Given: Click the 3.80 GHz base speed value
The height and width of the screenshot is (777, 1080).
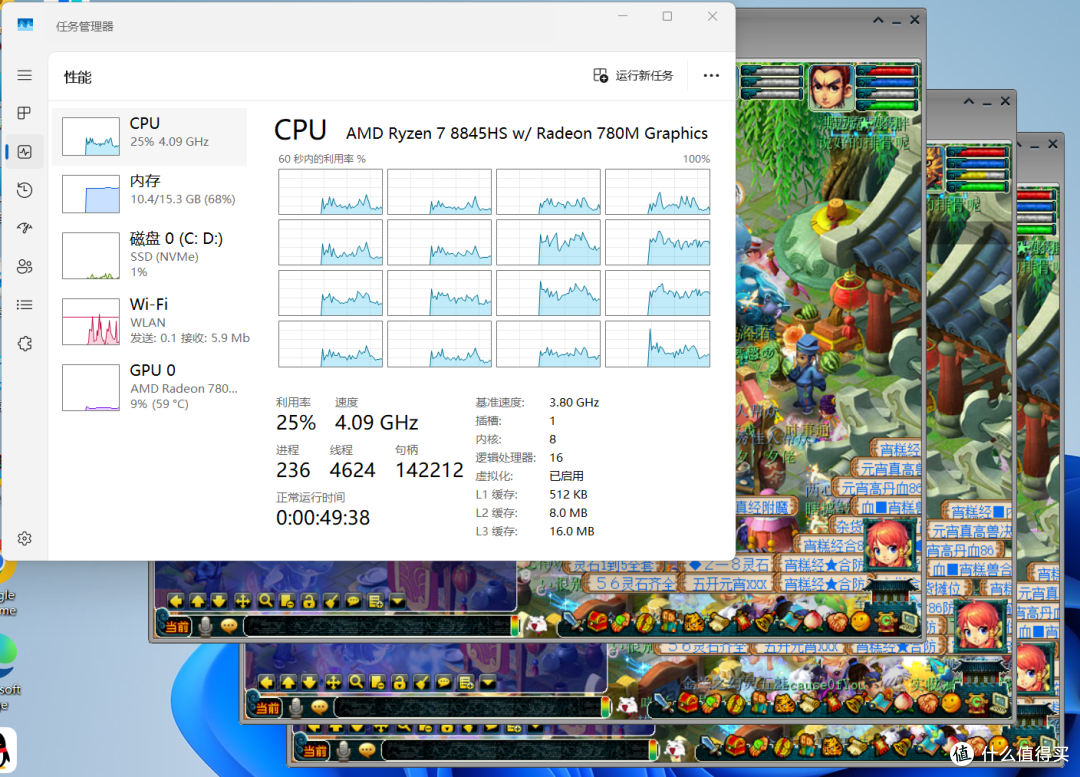Looking at the screenshot, I should [574, 402].
